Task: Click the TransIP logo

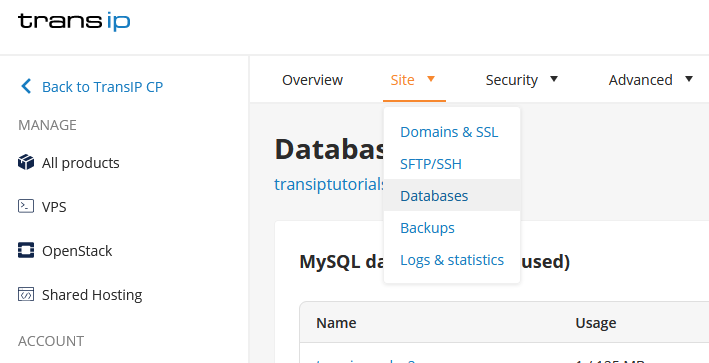Action: point(74,22)
